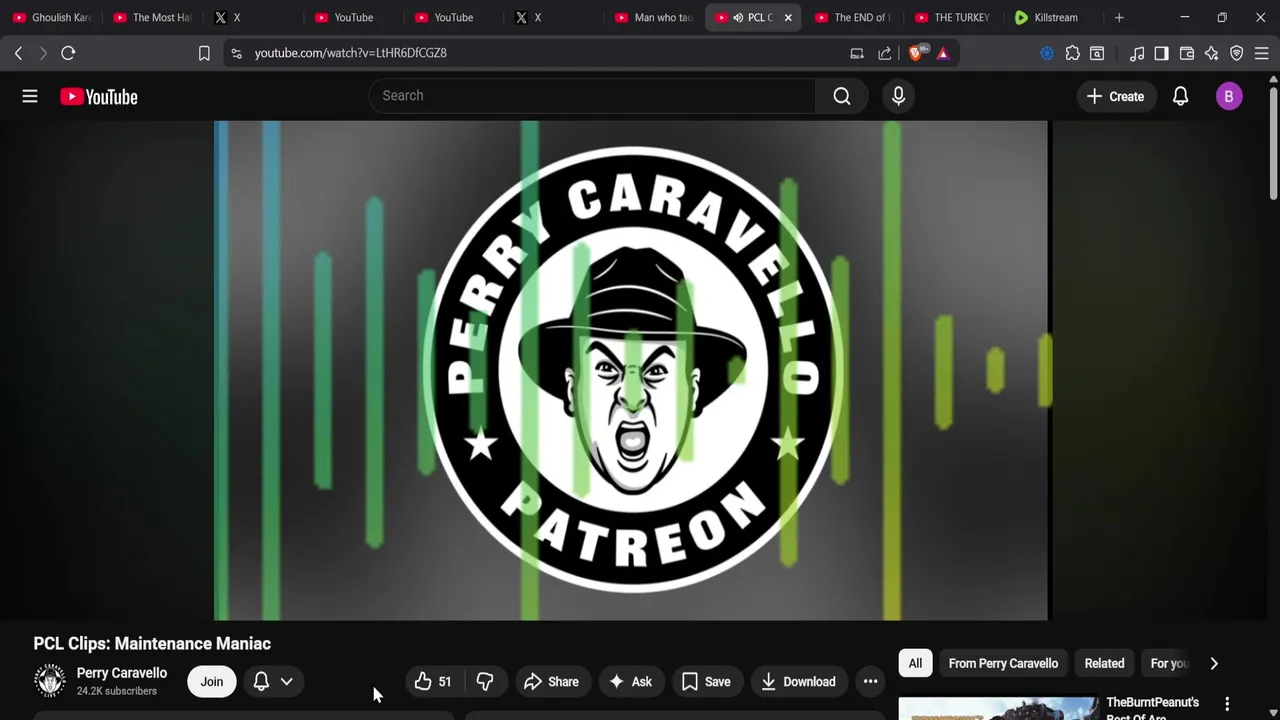Open Brave Rewards triangle icon
Image resolution: width=1280 pixels, height=720 pixels.
tap(943, 53)
